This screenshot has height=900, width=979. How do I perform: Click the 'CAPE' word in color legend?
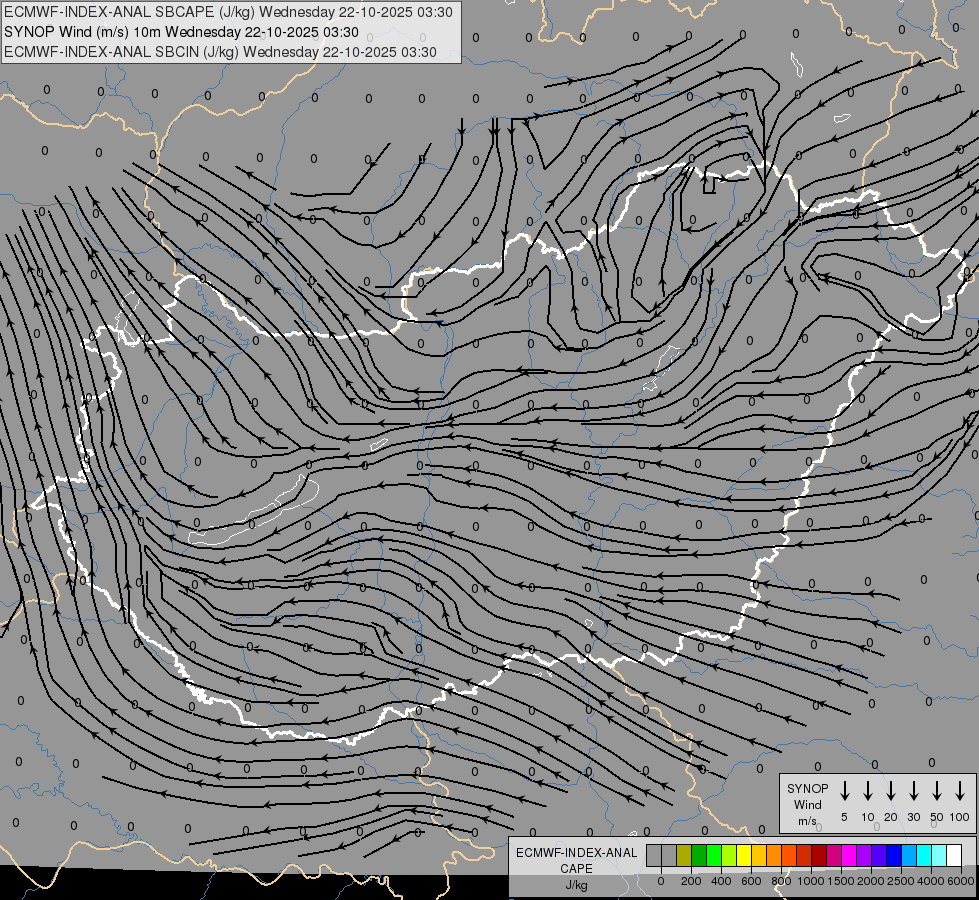coord(576,869)
